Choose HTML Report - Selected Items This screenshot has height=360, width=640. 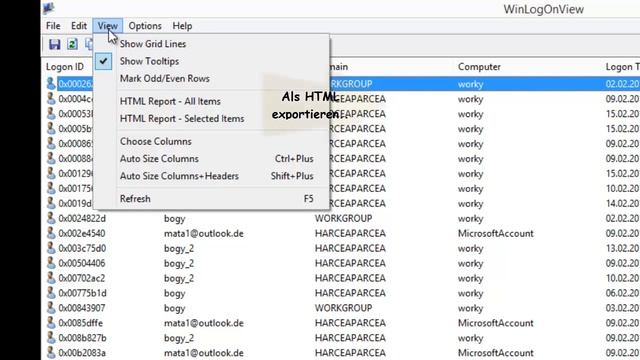tap(211, 118)
